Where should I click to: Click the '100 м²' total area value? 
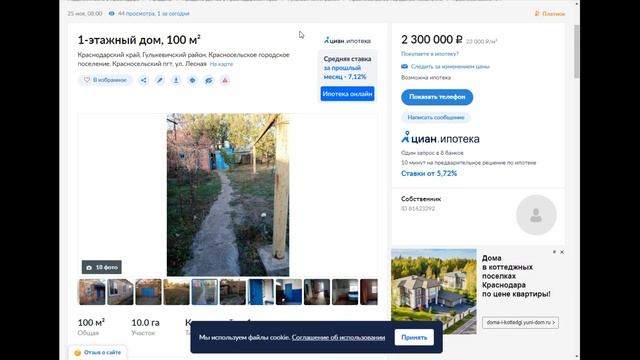click(91, 322)
